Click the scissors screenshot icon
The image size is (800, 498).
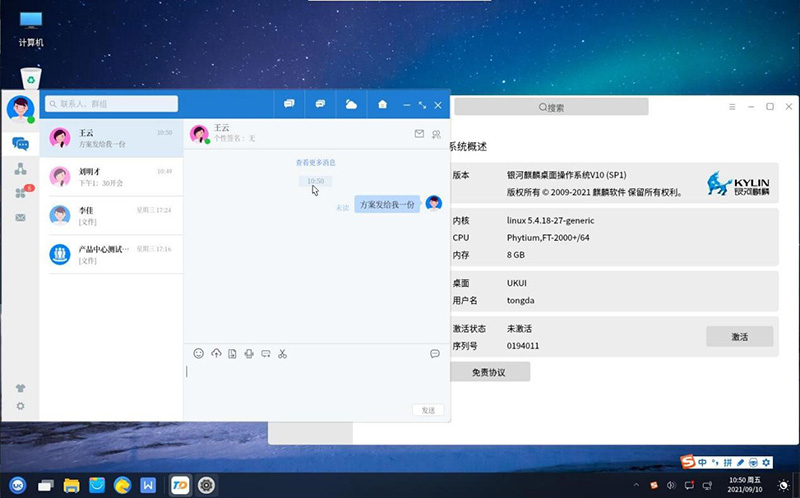pos(282,353)
